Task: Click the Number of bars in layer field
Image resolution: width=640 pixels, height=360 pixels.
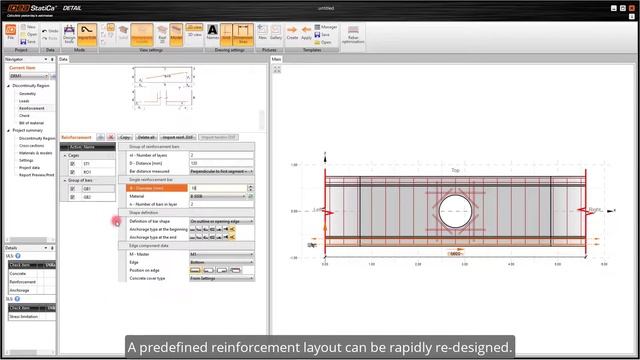Action: click(221, 204)
